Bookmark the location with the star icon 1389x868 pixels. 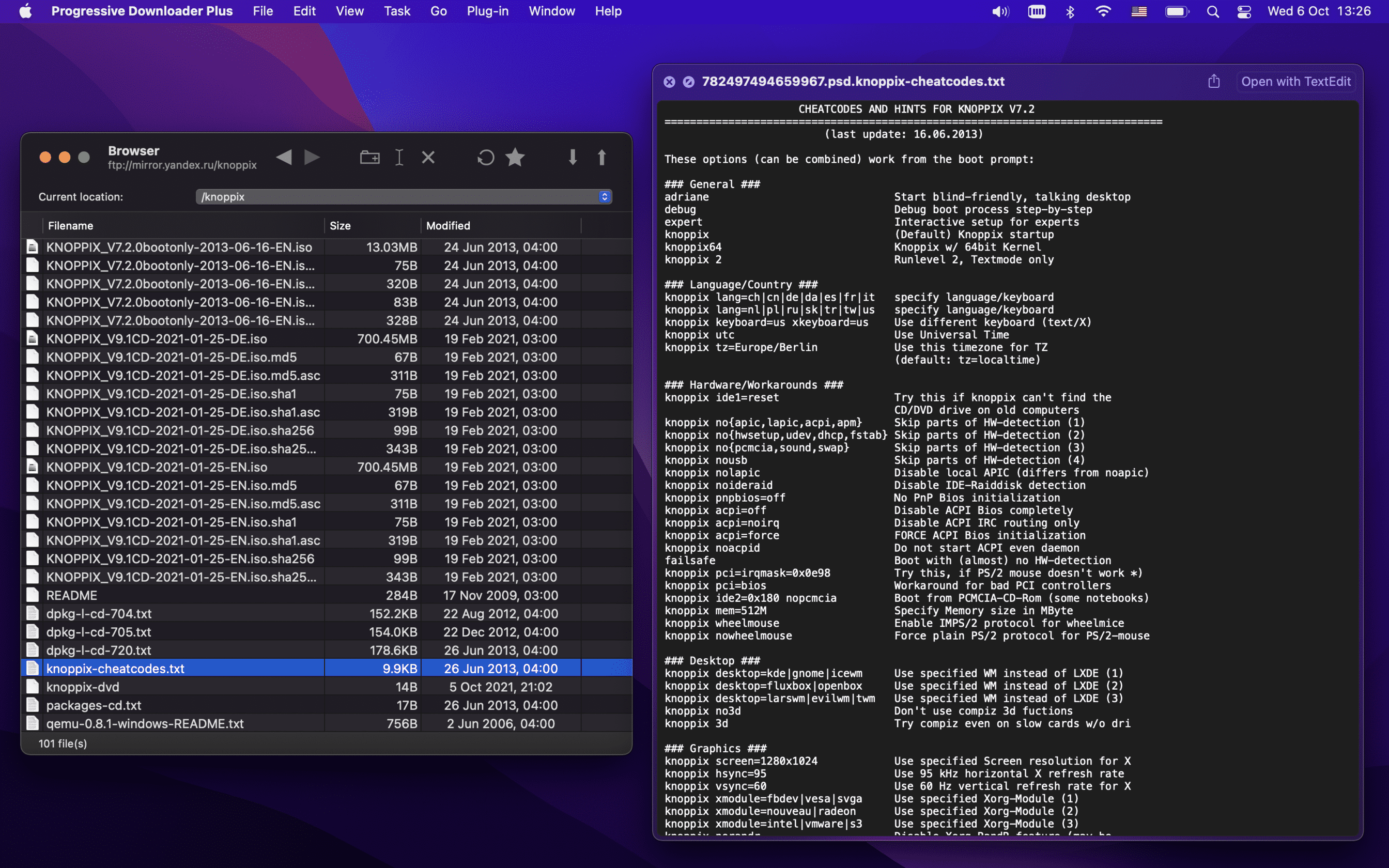[515, 157]
